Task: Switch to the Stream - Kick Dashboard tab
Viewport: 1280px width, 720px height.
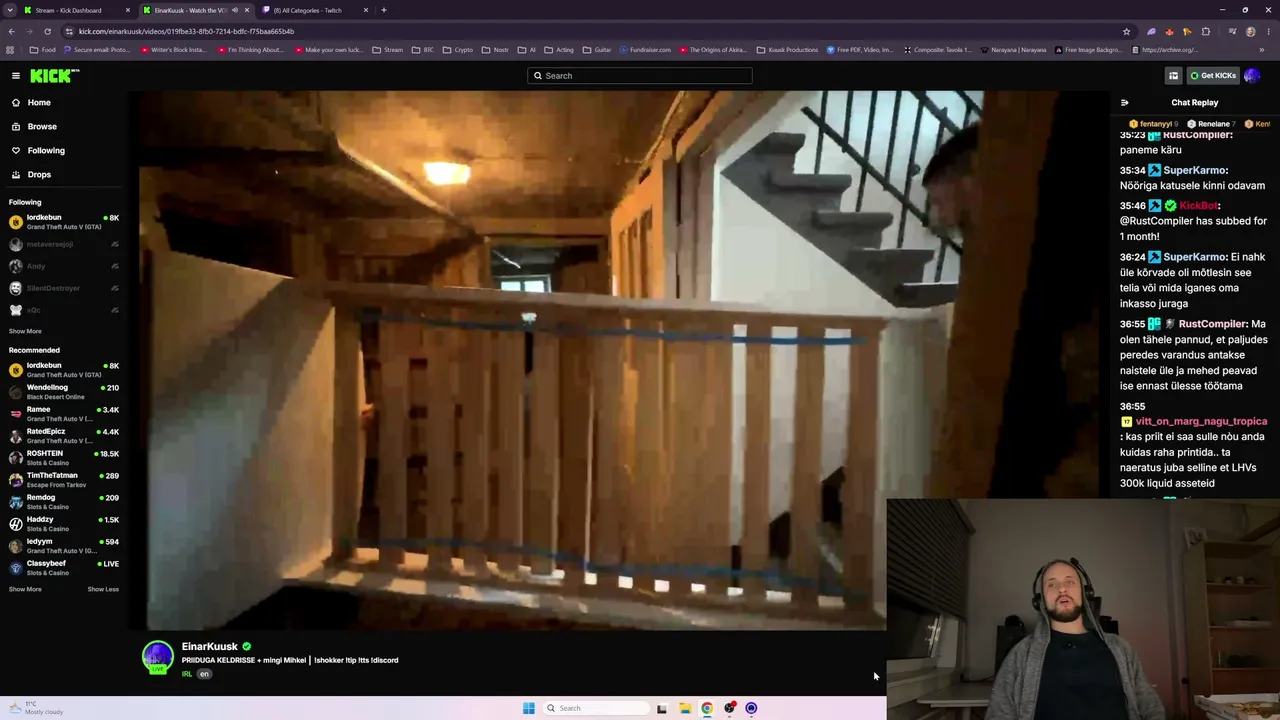Action: coord(76,10)
